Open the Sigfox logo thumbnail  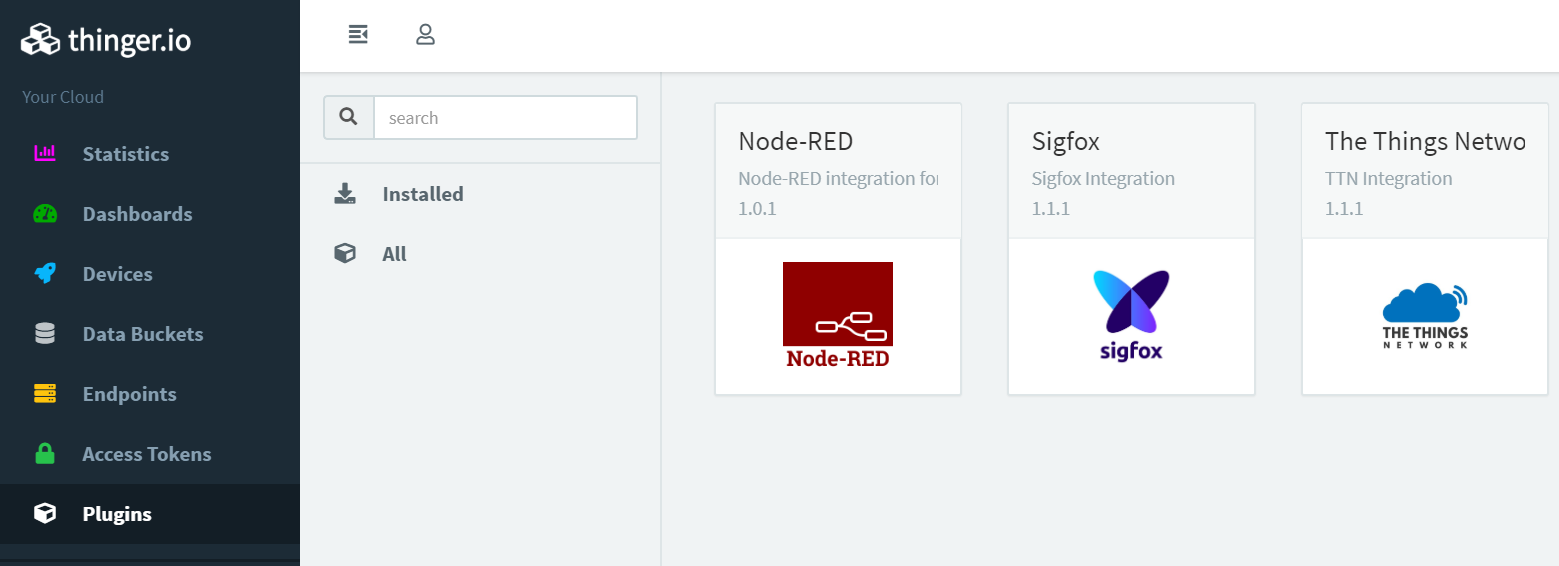click(1131, 316)
